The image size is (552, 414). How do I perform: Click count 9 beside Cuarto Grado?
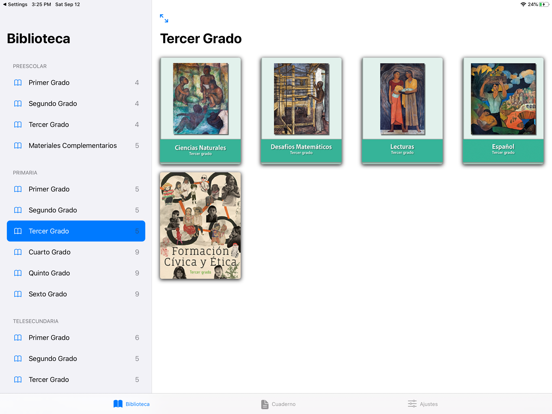click(x=137, y=252)
